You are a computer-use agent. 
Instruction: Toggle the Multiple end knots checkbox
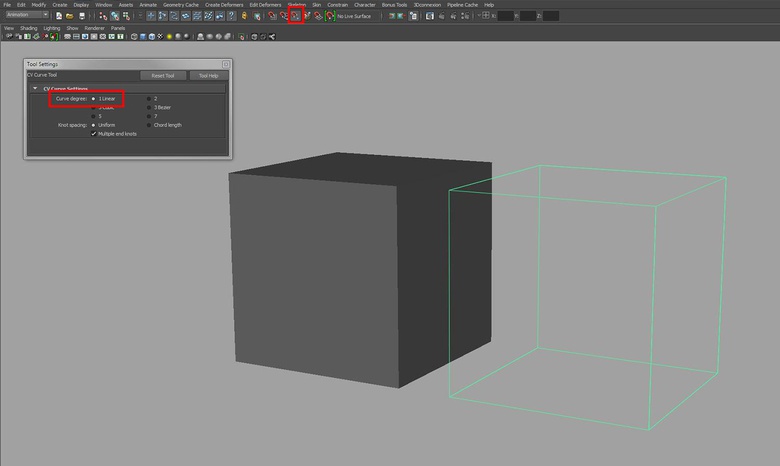[94, 133]
